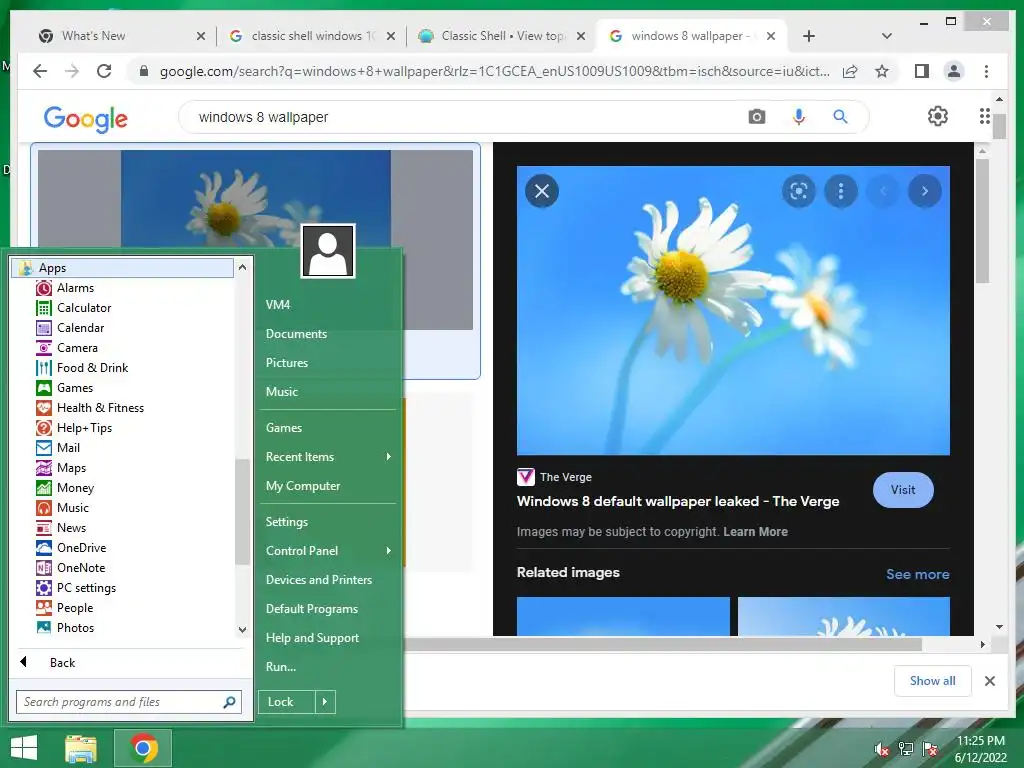Image resolution: width=1024 pixels, height=768 pixels.
Task: Open the Google apps grid
Action: coord(984,116)
